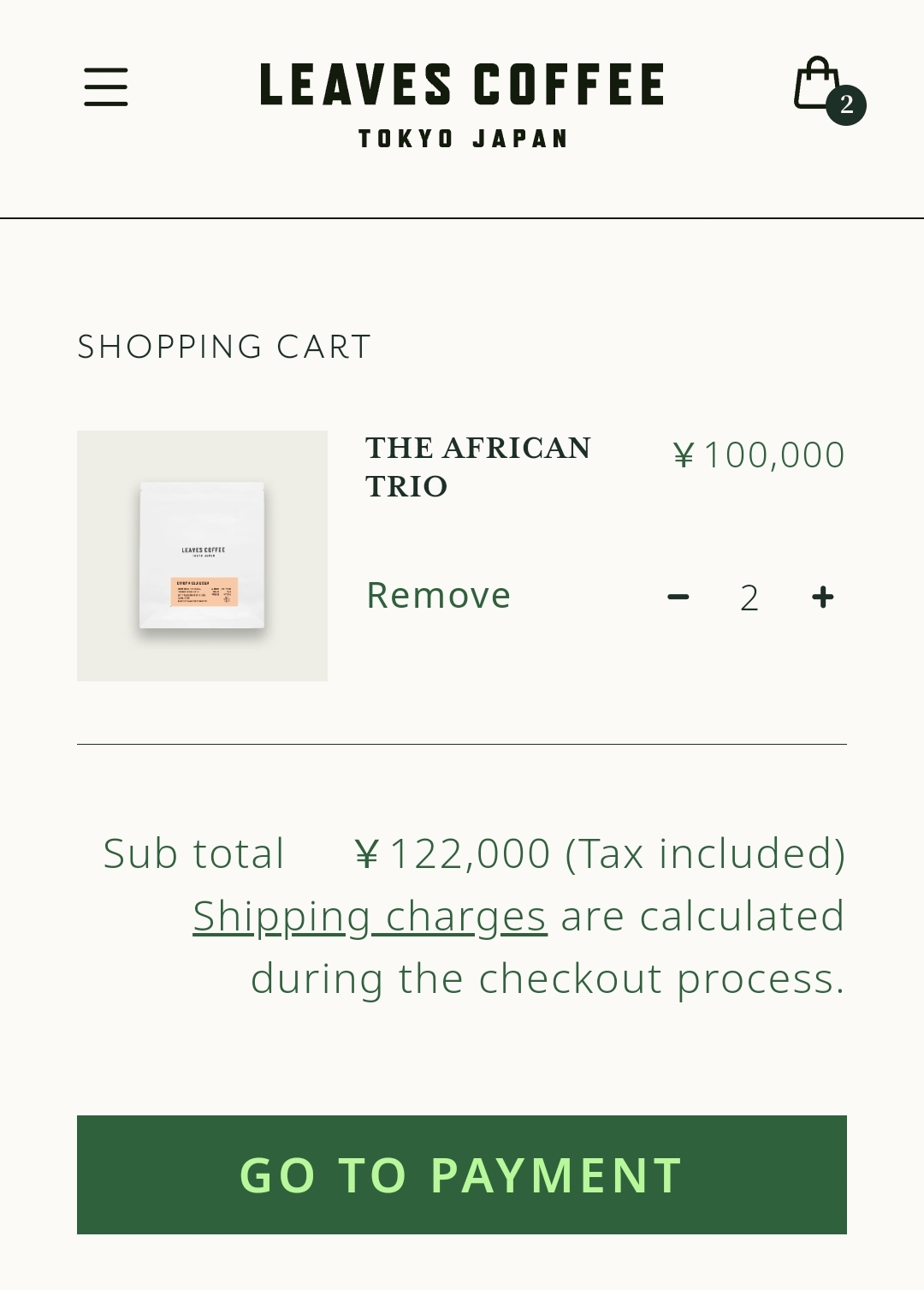Screen dimensions: 924x1290
Task: Click the Leaves Coffee logo
Action: [462, 85]
